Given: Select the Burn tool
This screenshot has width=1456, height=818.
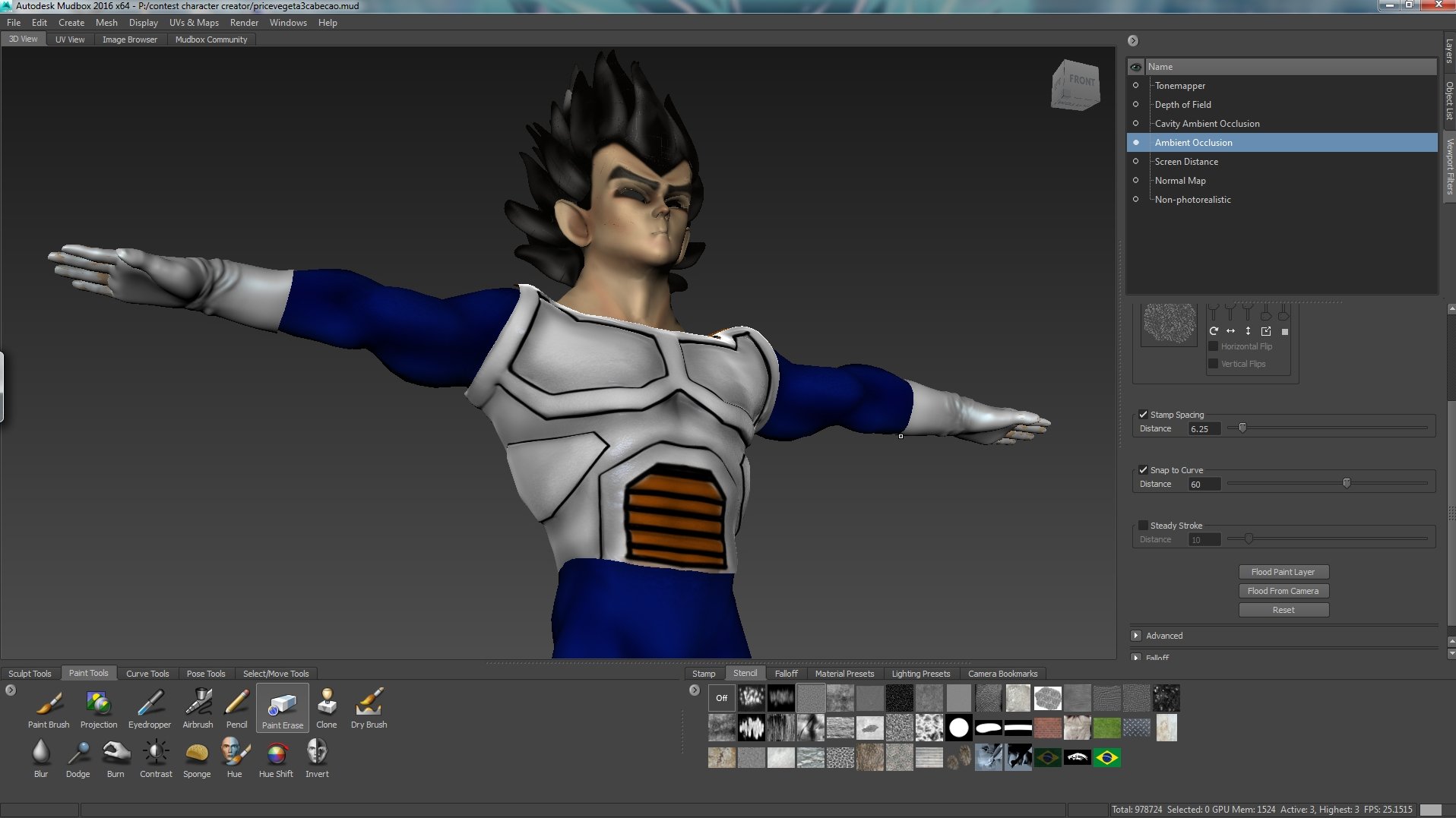Looking at the screenshot, I should (116, 758).
